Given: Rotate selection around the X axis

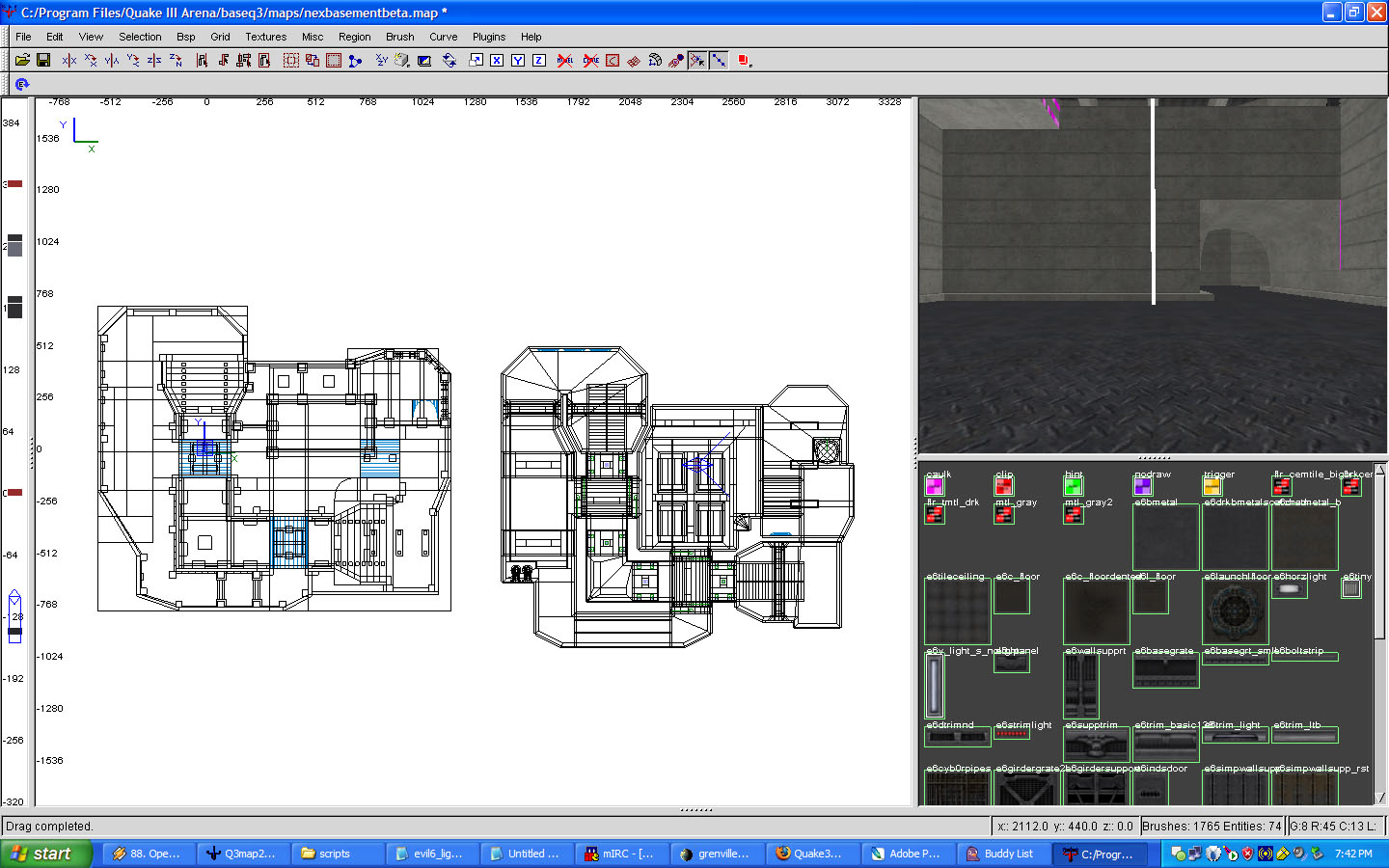Looking at the screenshot, I should pyautogui.click(x=91, y=60).
